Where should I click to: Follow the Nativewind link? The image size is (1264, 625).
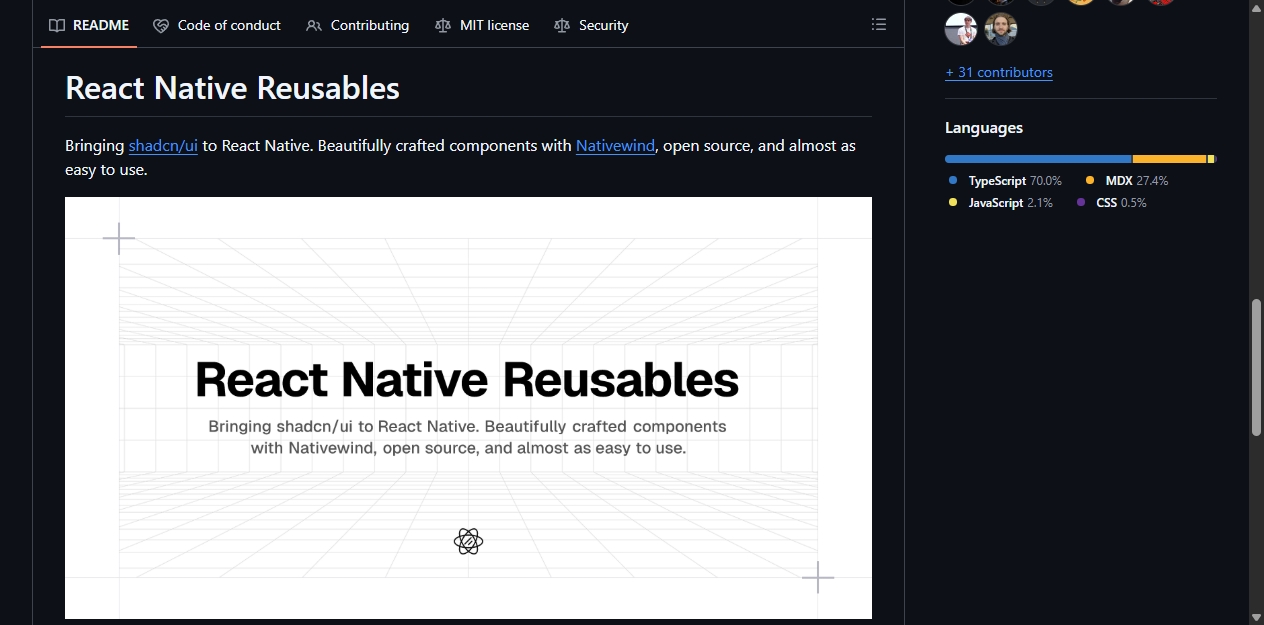[x=615, y=146]
